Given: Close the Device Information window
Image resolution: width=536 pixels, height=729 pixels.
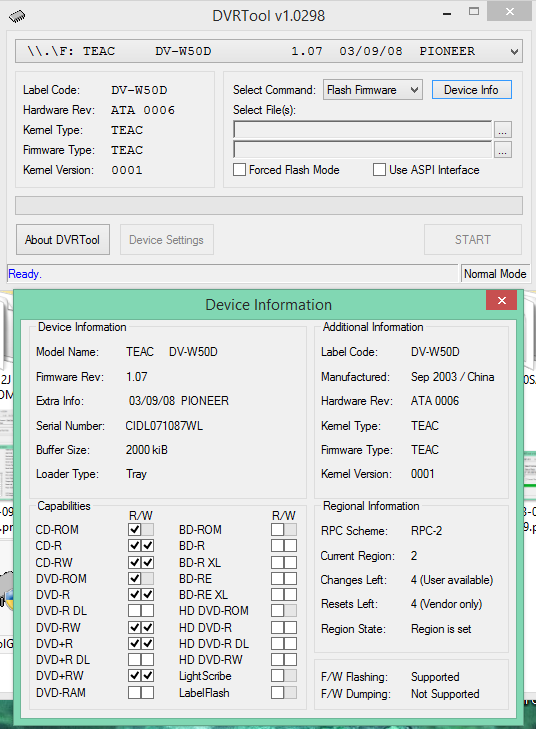Looking at the screenshot, I should tap(502, 300).
